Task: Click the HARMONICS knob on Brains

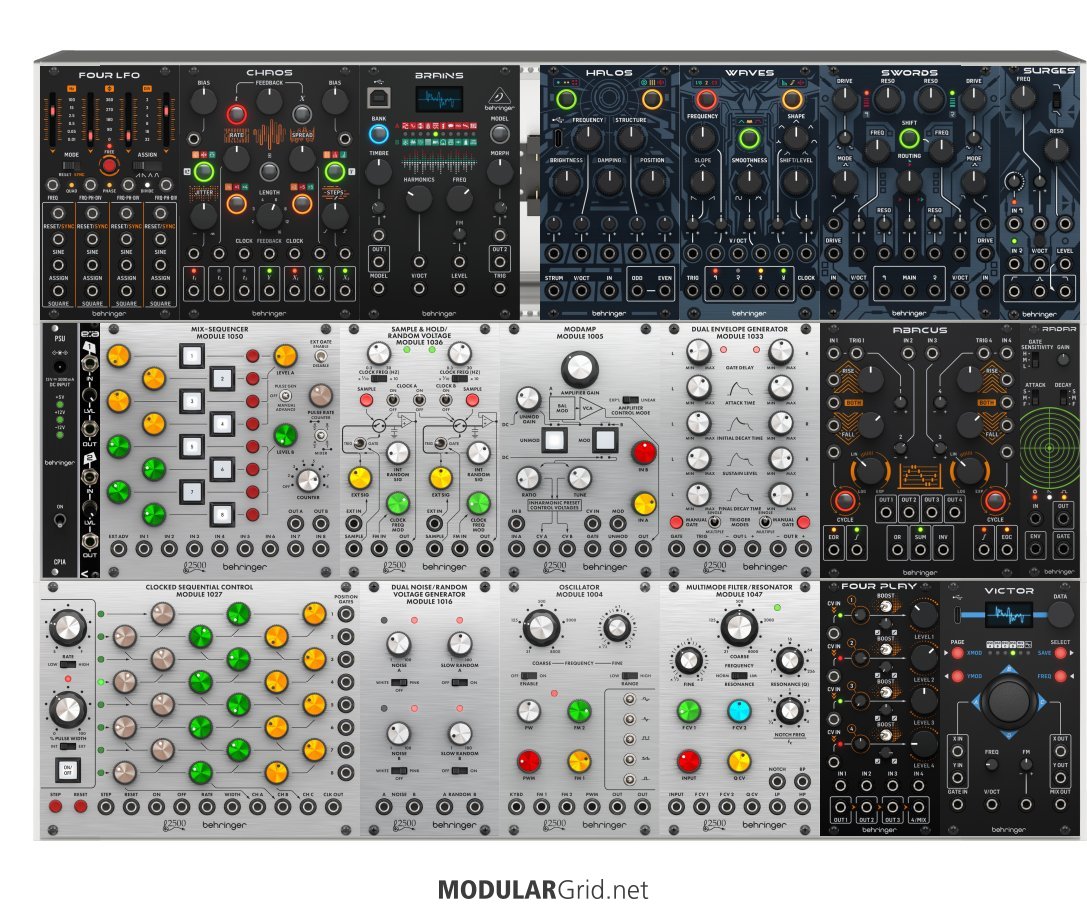Action: point(419,199)
